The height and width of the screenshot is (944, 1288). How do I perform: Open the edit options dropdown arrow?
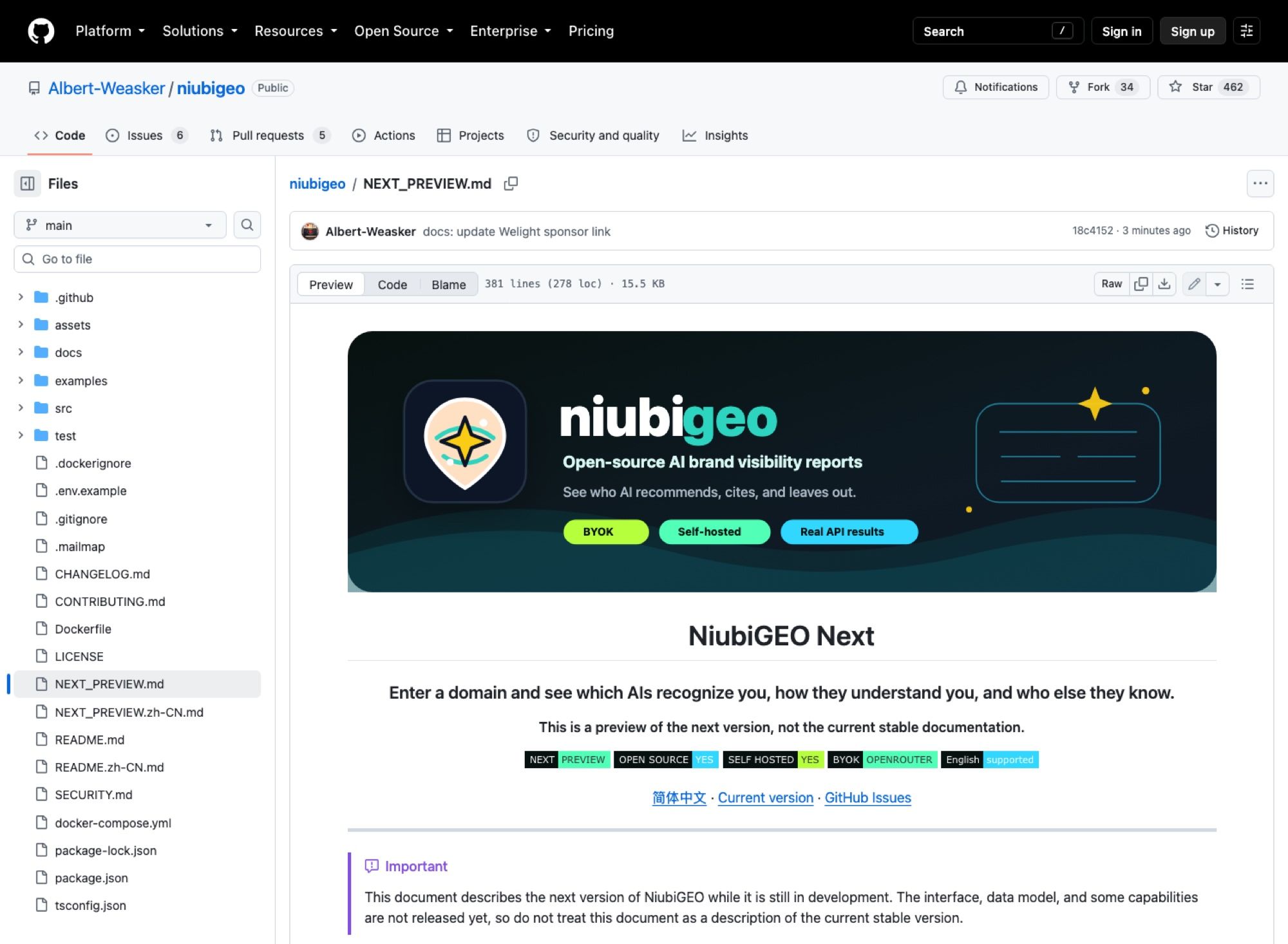click(x=1217, y=284)
